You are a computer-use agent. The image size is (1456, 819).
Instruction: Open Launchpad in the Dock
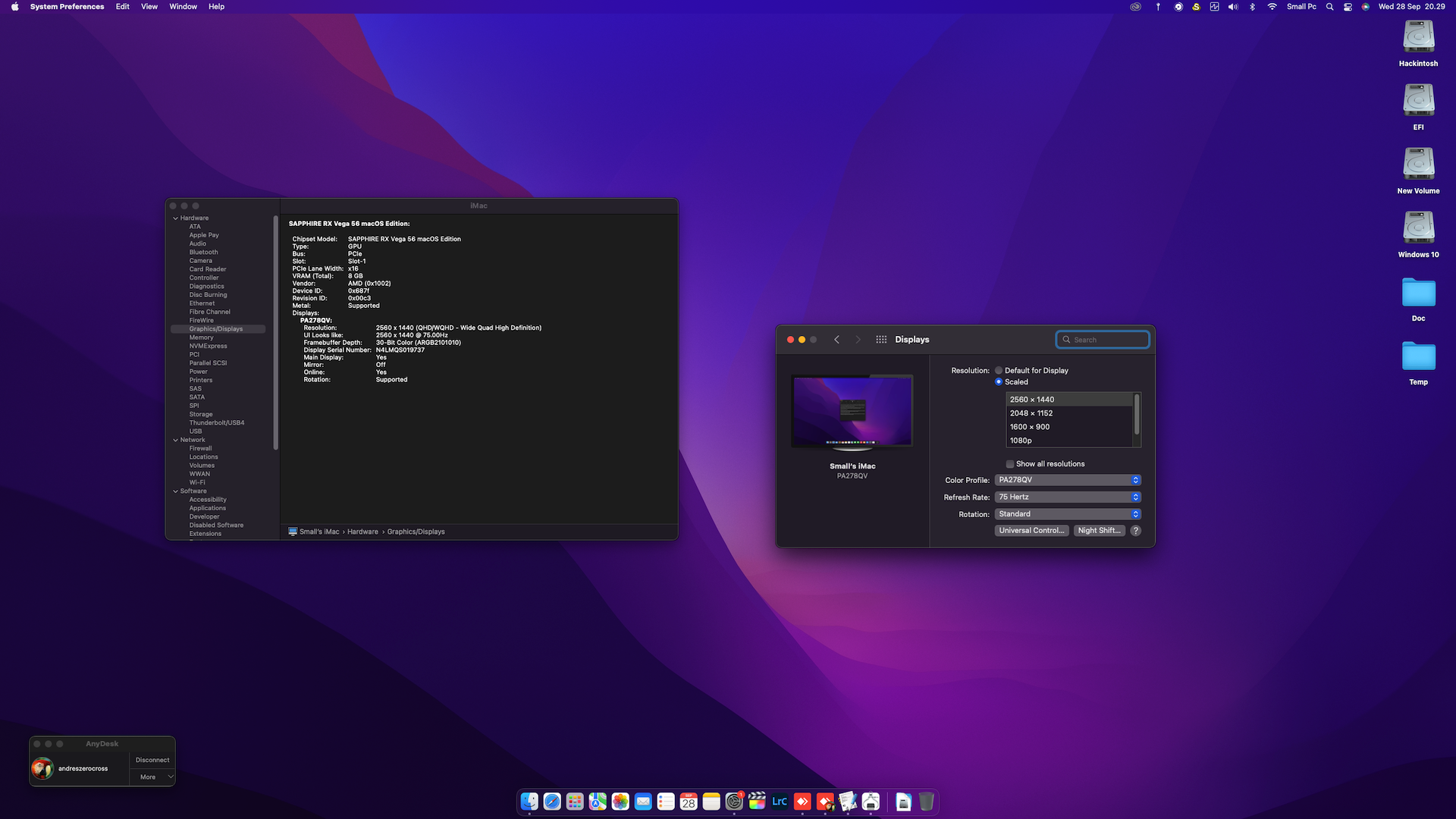point(575,802)
